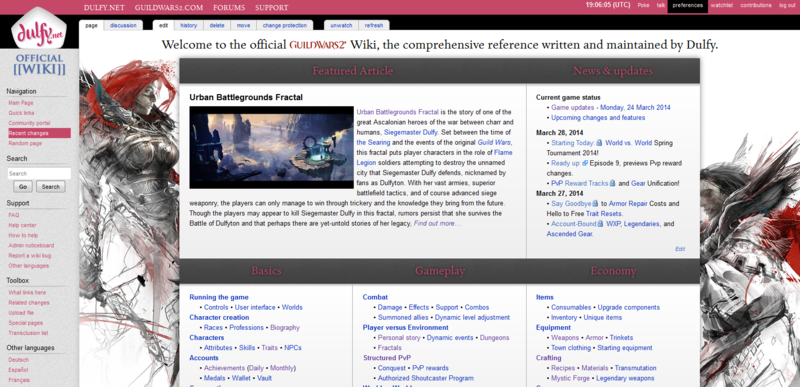Open the Poke user link

(643, 6)
